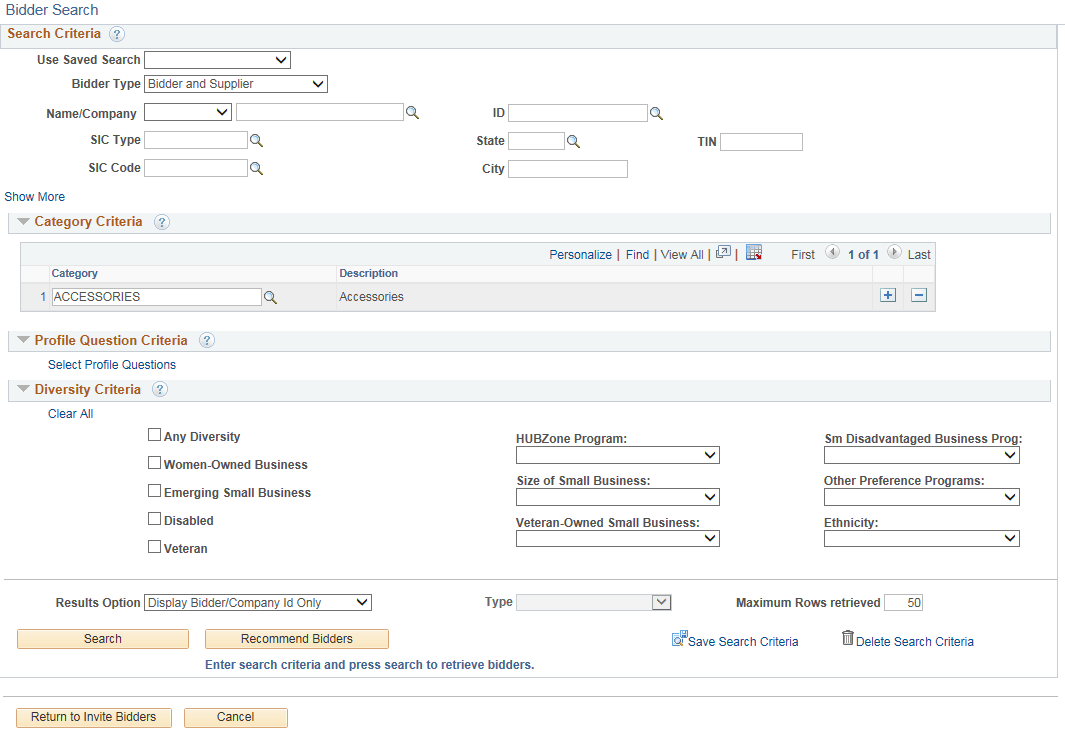
Task: Enable the Women-Owned Business checkbox
Action: tap(155, 464)
